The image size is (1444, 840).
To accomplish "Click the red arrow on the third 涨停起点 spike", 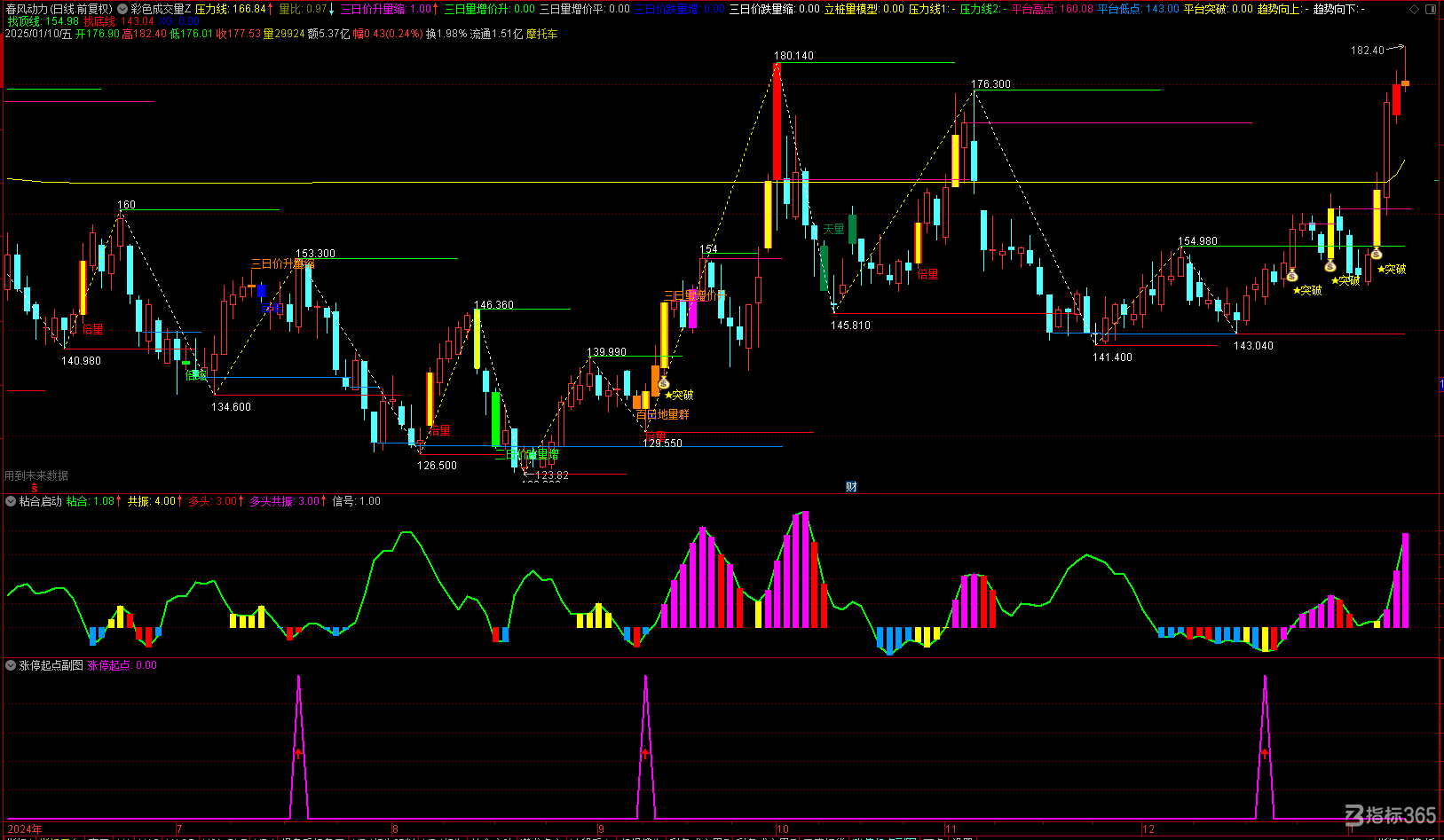I will point(1265,753).
